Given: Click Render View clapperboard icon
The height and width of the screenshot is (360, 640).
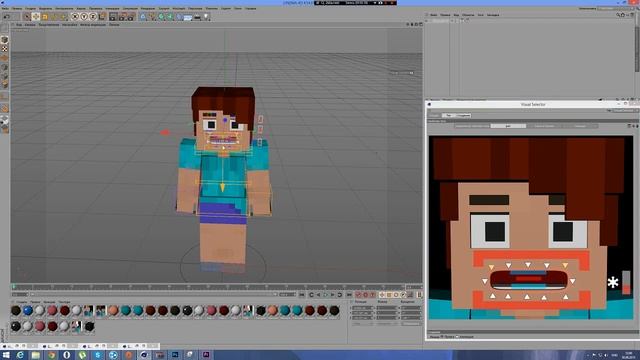Looking at the screenshot, I should point(113,17).
